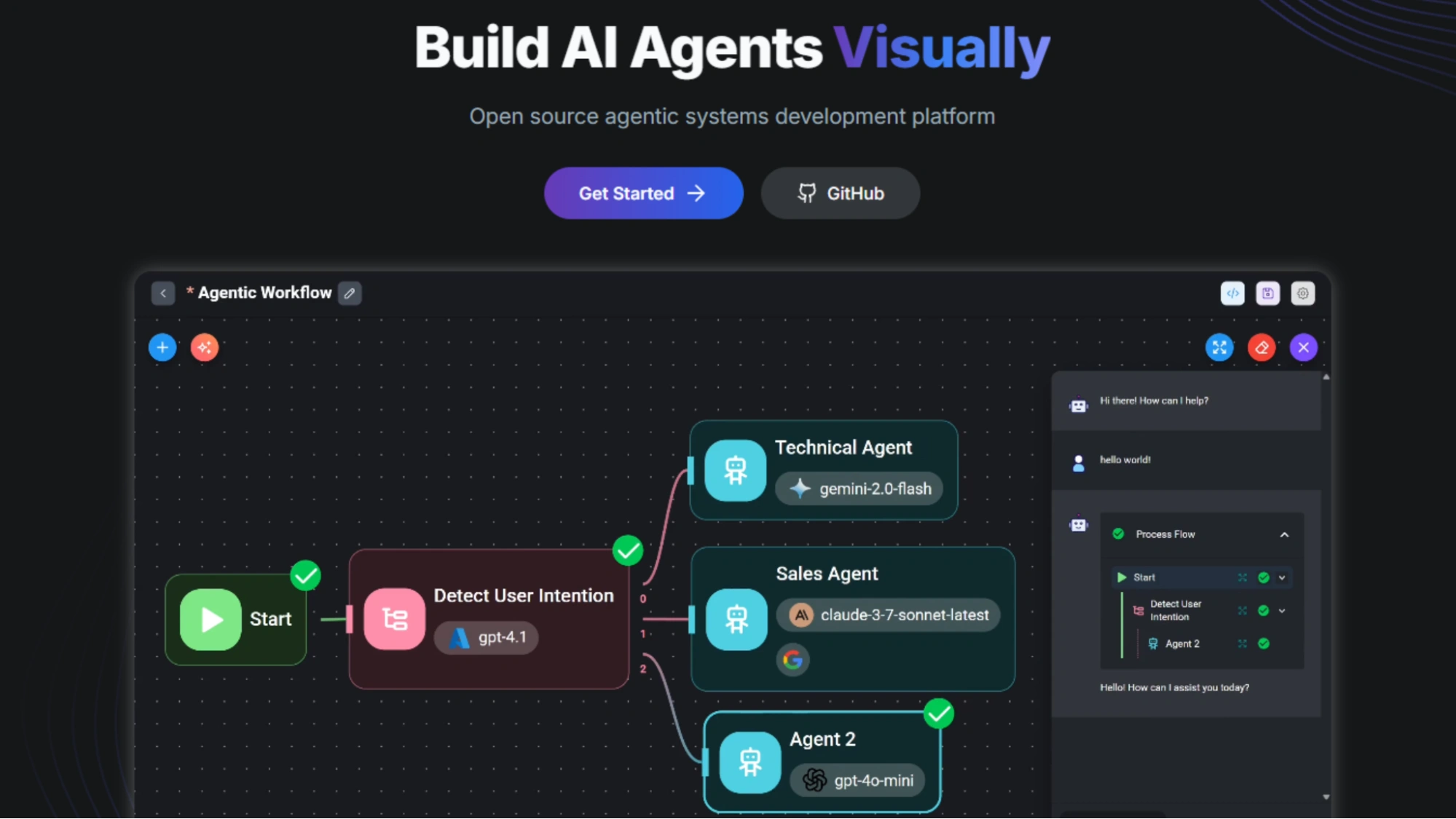Click the claude-3-7-sonnet-latest model badge
The width and height of the screenshot is (1456, 819).
[x=888, y=615]
